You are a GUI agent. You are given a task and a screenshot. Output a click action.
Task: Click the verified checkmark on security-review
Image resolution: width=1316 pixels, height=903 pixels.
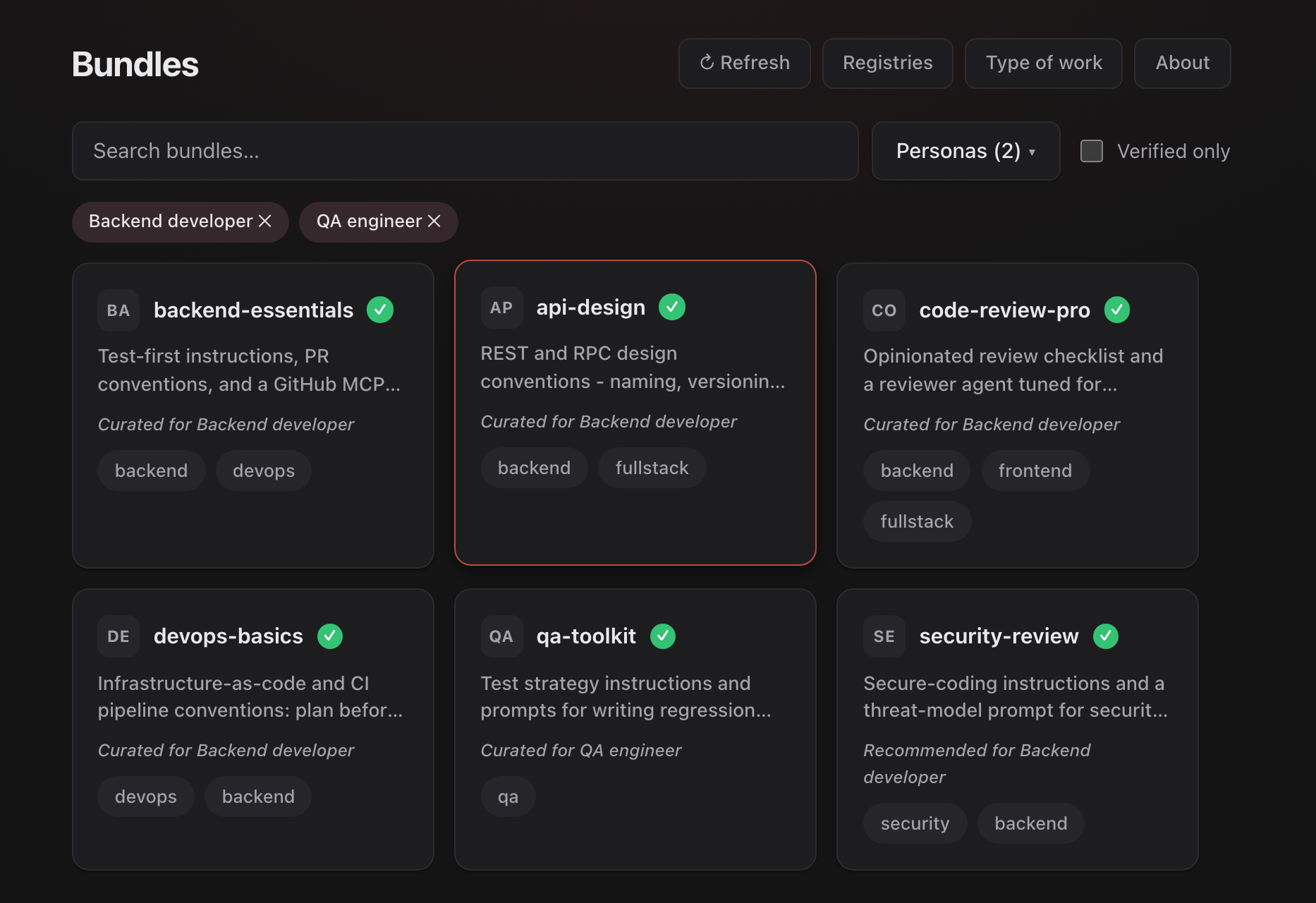coord(1106,636)
